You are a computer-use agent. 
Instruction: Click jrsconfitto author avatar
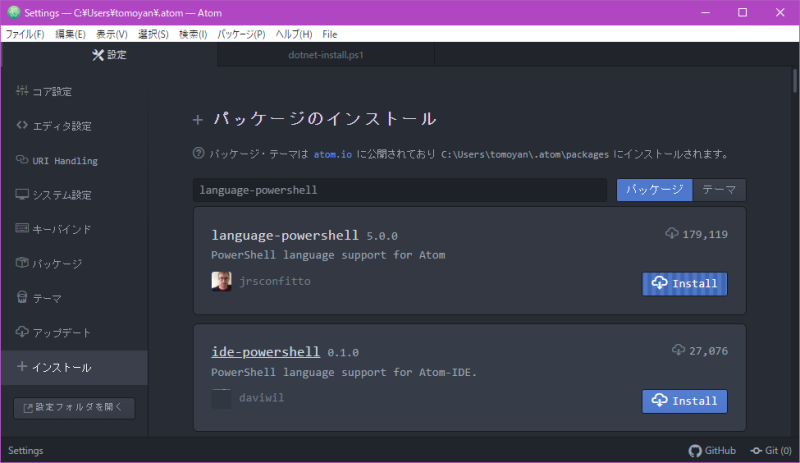[221, 281]
